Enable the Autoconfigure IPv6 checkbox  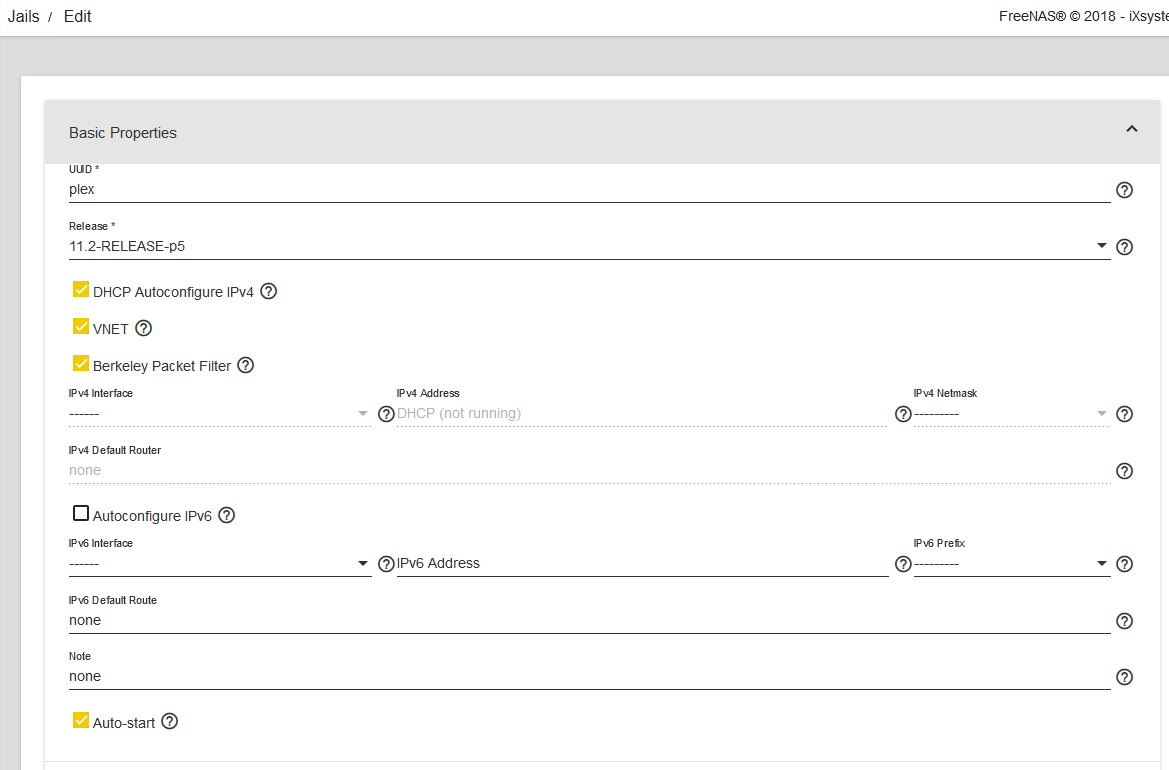tap(81, 514)
